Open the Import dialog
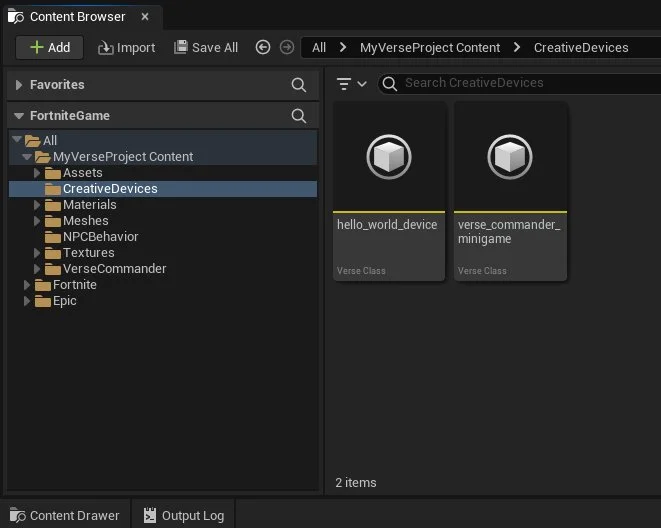Screen dimensions: 661x528 point(126,48)
